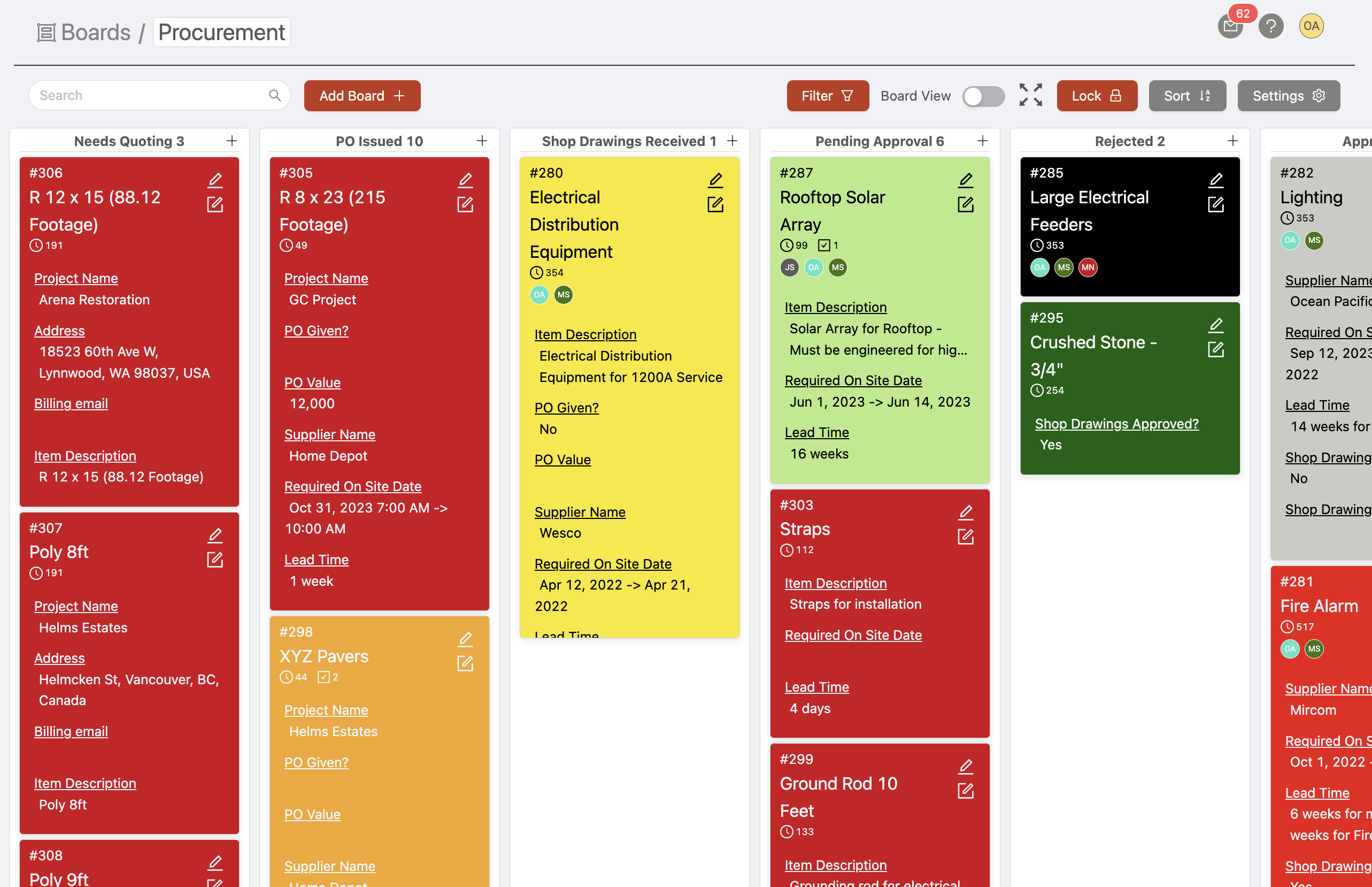Add a card to Shop Drawings Received column
Viewport: 1372px width, 887px height.
[732, 141]
